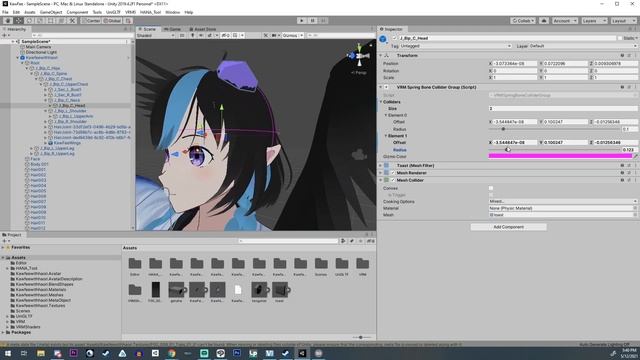Screen dimensions: 640x360
Task: Select the Move tool in toolbar
Action: (19, 20)
